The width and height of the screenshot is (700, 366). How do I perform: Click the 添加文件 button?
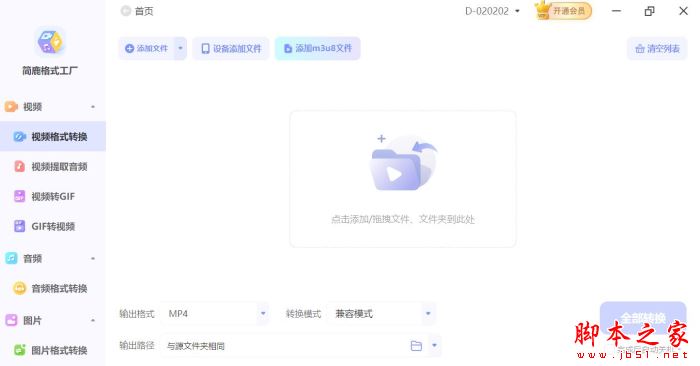pyautogui.click(x=146, y=48)
